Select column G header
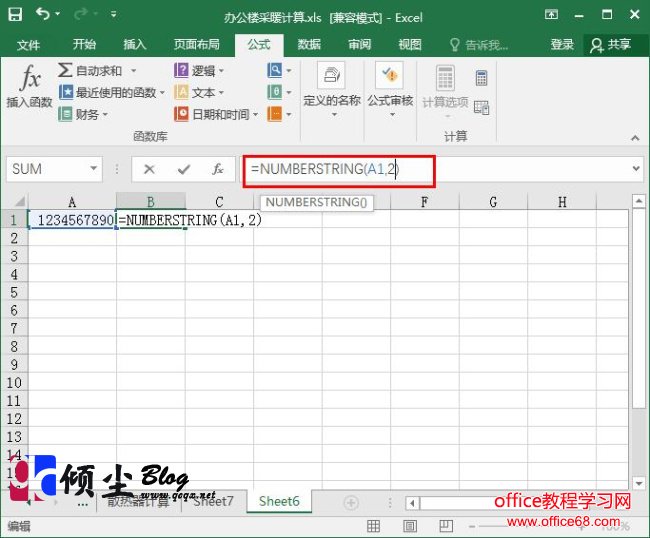Image resolution: width=650 pixels, height=538 pixels. click(x=493, y=202)
